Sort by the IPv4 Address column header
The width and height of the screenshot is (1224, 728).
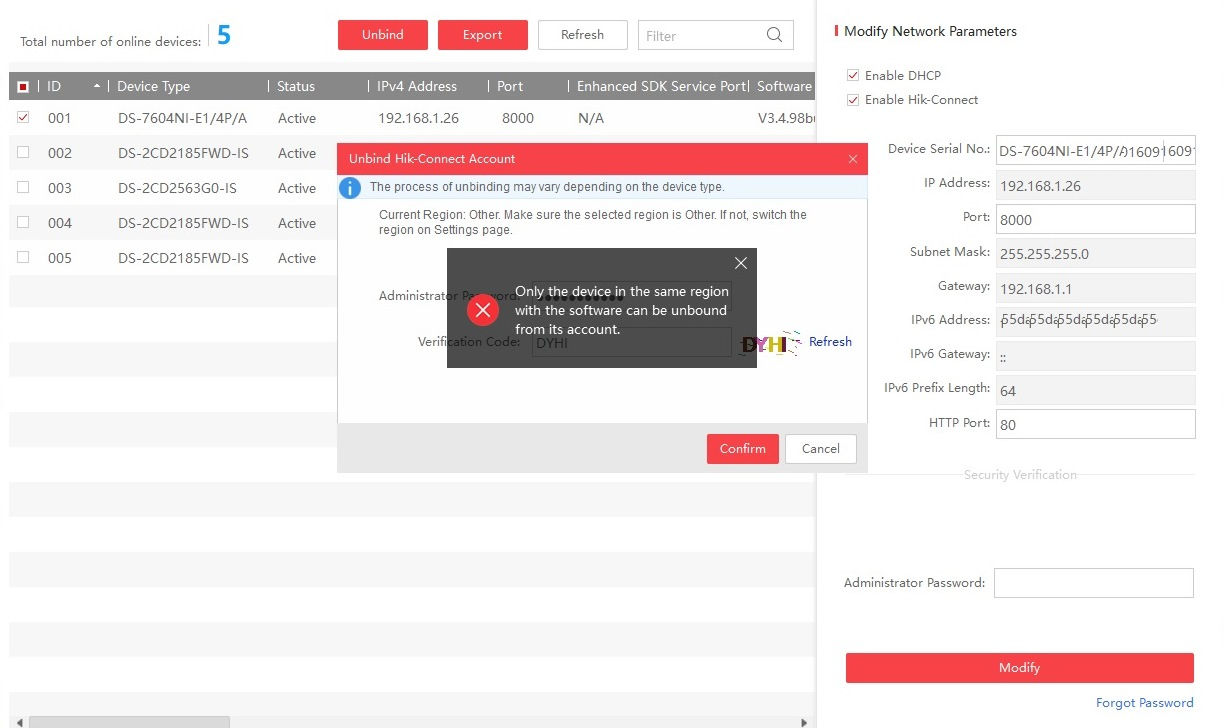click(417, 87)
